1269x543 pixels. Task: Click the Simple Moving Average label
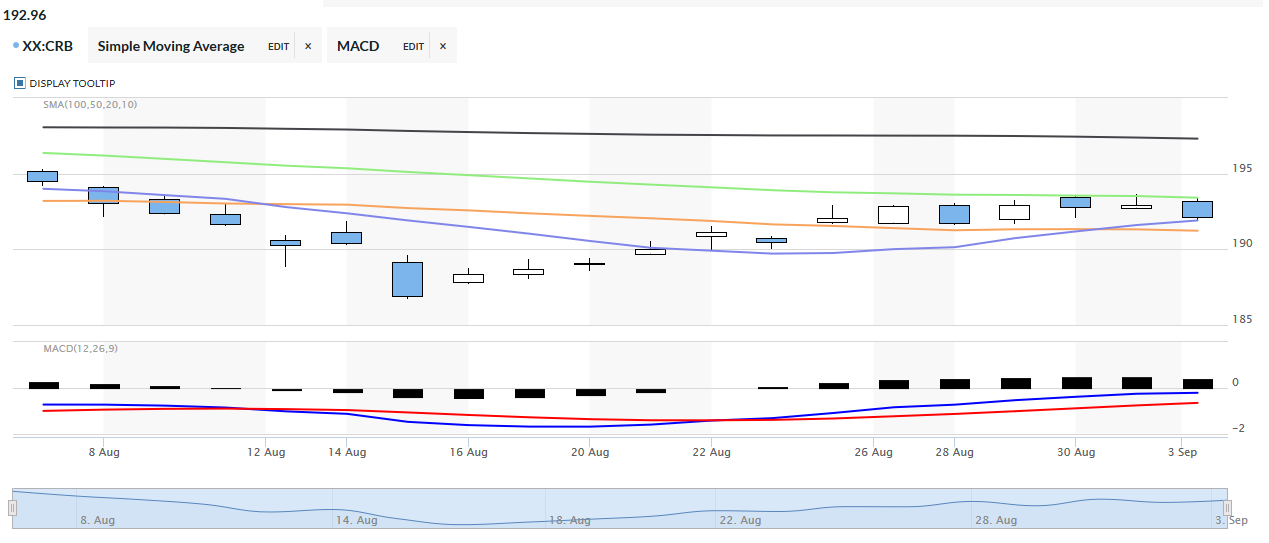tap(171, 46)
